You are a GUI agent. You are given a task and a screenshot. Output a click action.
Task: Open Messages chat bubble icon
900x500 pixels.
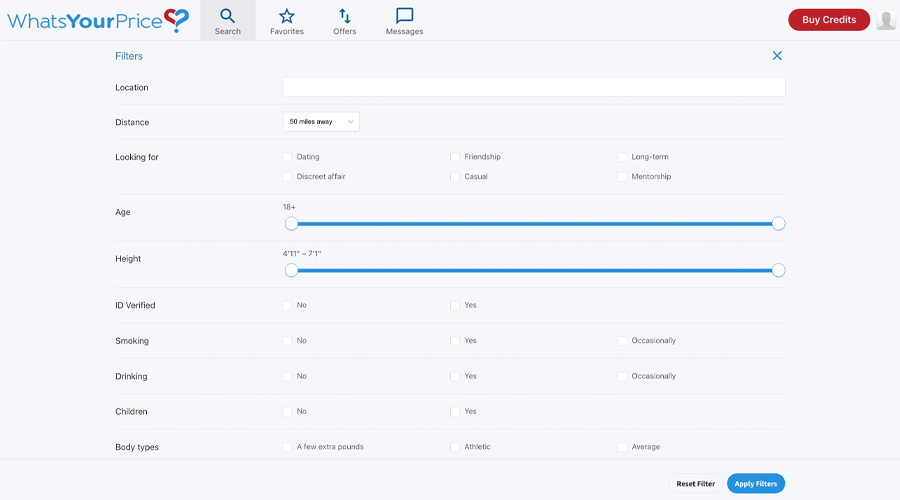click(x=404, y=15)
